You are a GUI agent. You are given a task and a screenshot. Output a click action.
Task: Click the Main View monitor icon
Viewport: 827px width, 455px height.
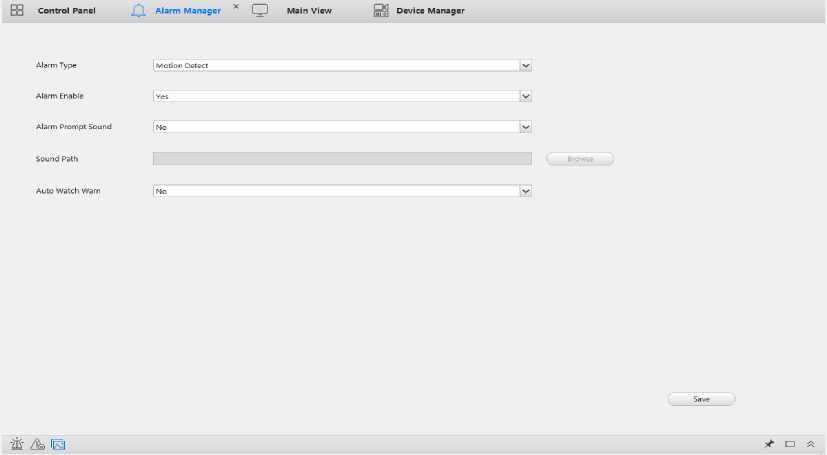(260, 10)
